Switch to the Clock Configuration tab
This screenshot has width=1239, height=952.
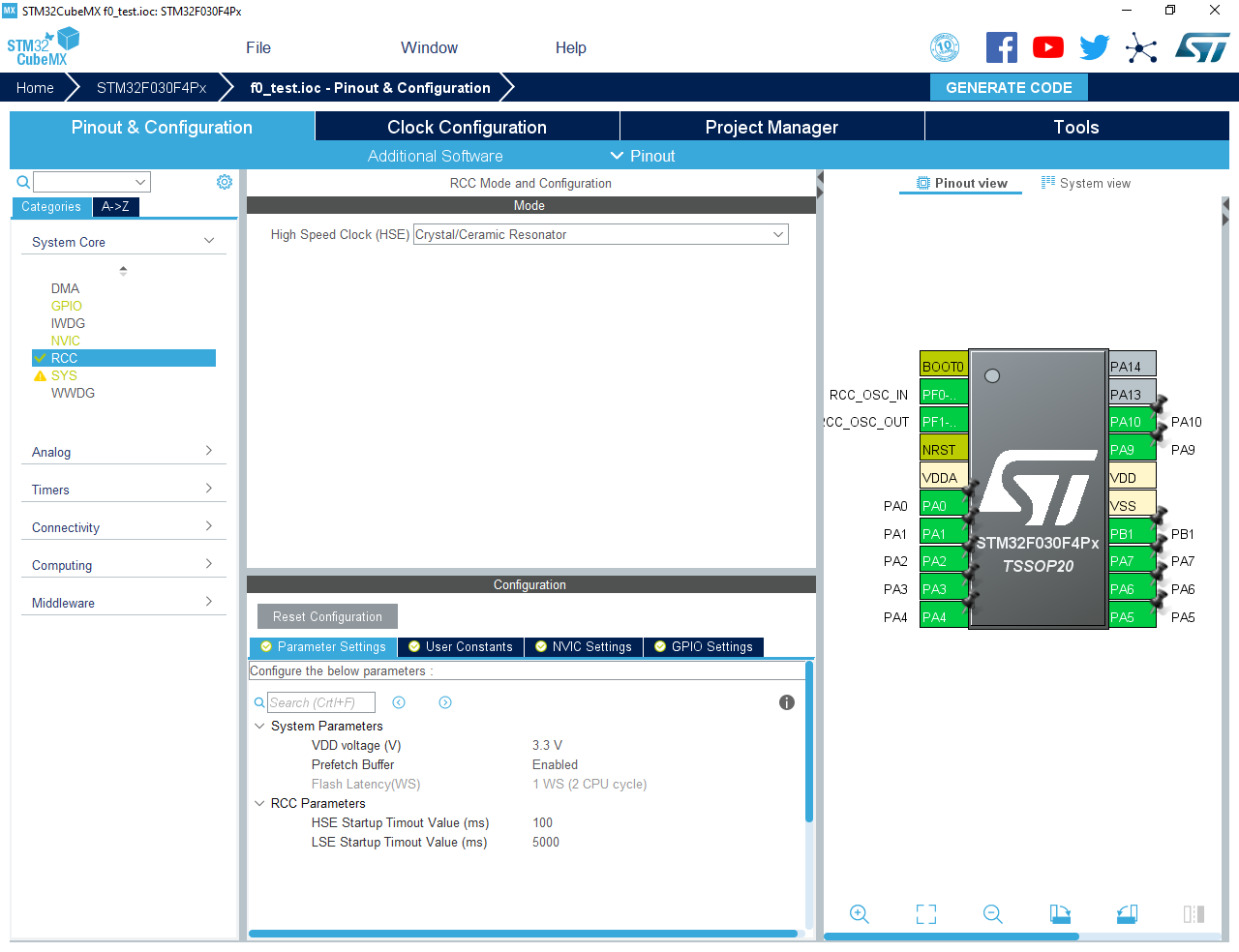click(x=467, y=127)
